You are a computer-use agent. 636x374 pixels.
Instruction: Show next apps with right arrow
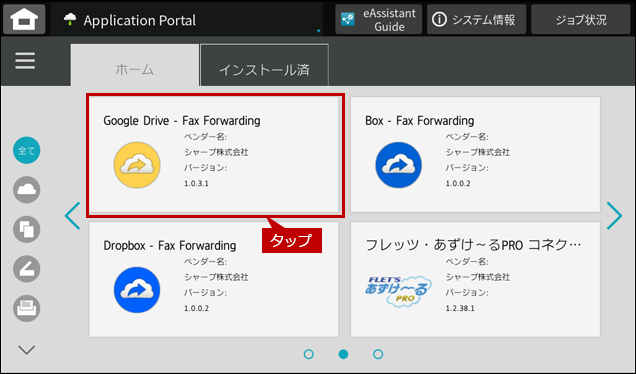click(x=615, y=216)
